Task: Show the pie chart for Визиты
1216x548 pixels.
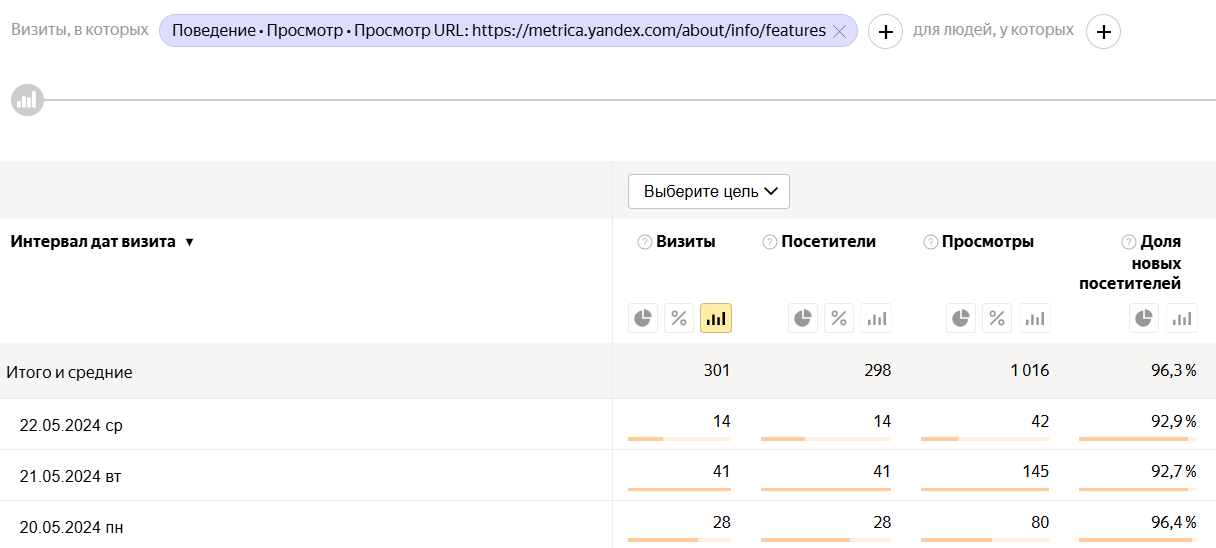Action: [x=643, y=318]
